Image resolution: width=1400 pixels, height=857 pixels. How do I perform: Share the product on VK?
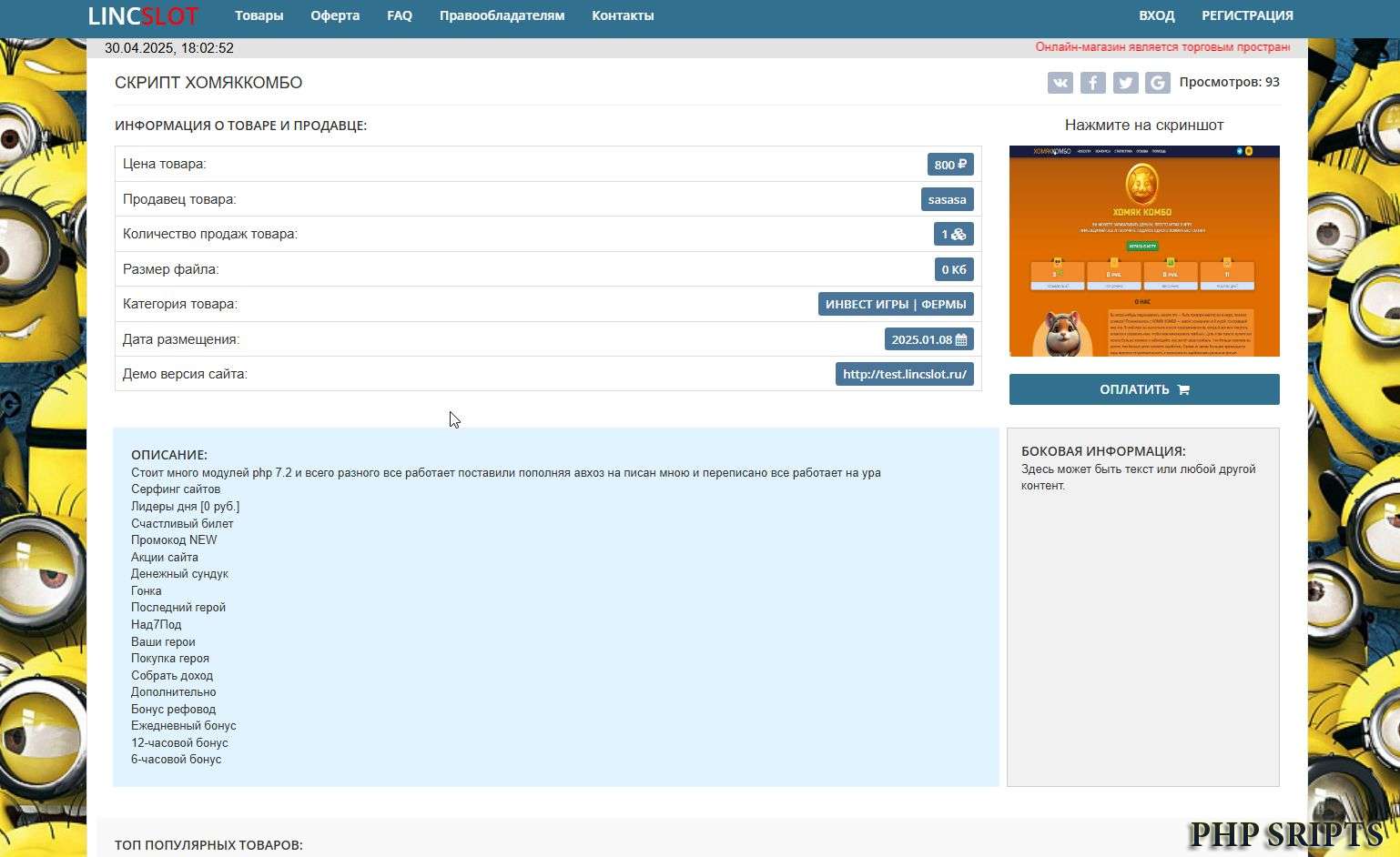(1060, 83)
